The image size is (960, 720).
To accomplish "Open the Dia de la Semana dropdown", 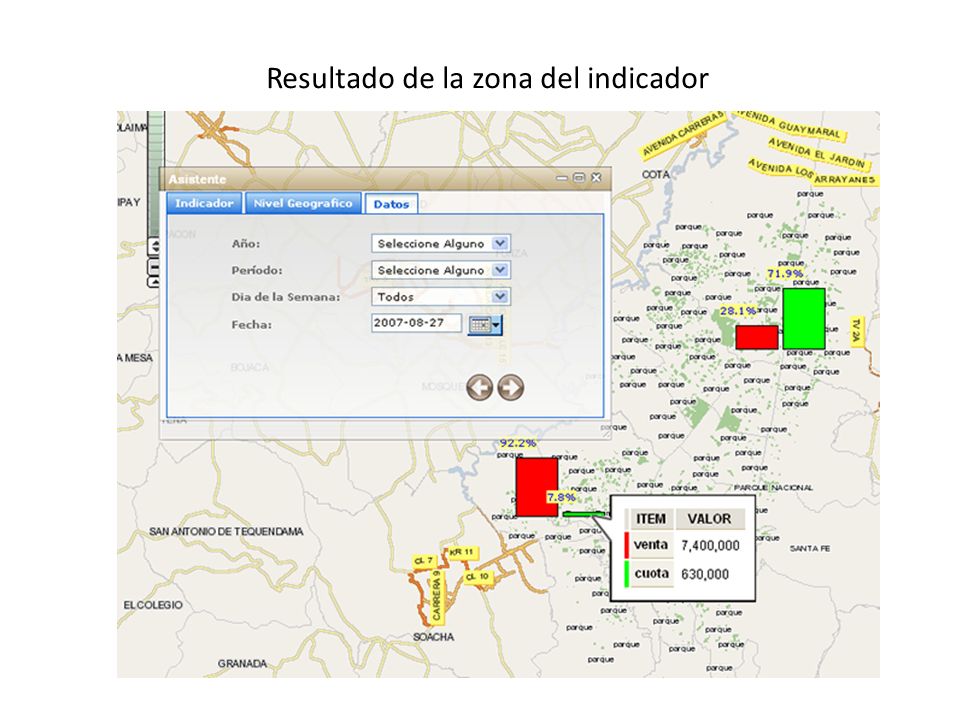I will point(441,297).
